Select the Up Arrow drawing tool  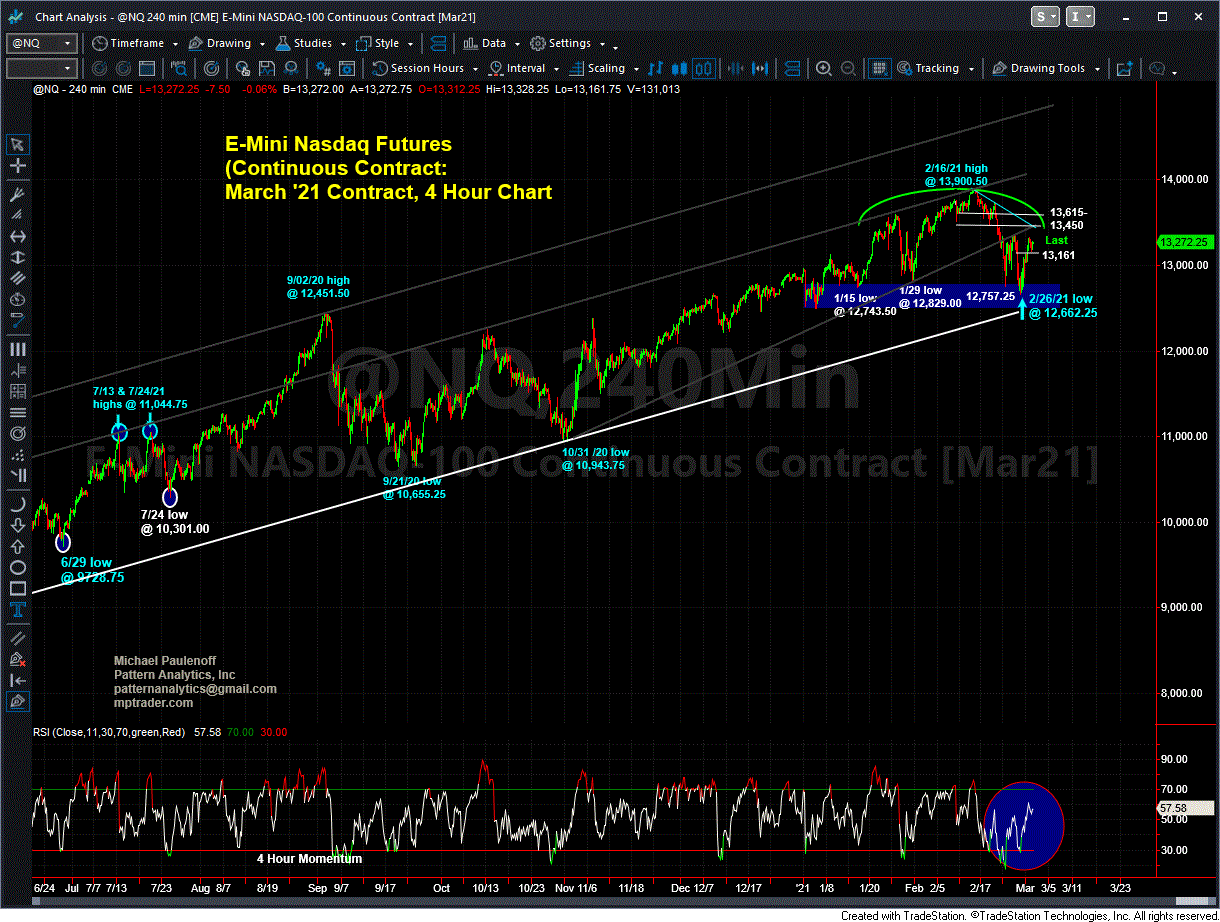pos(17,548)
